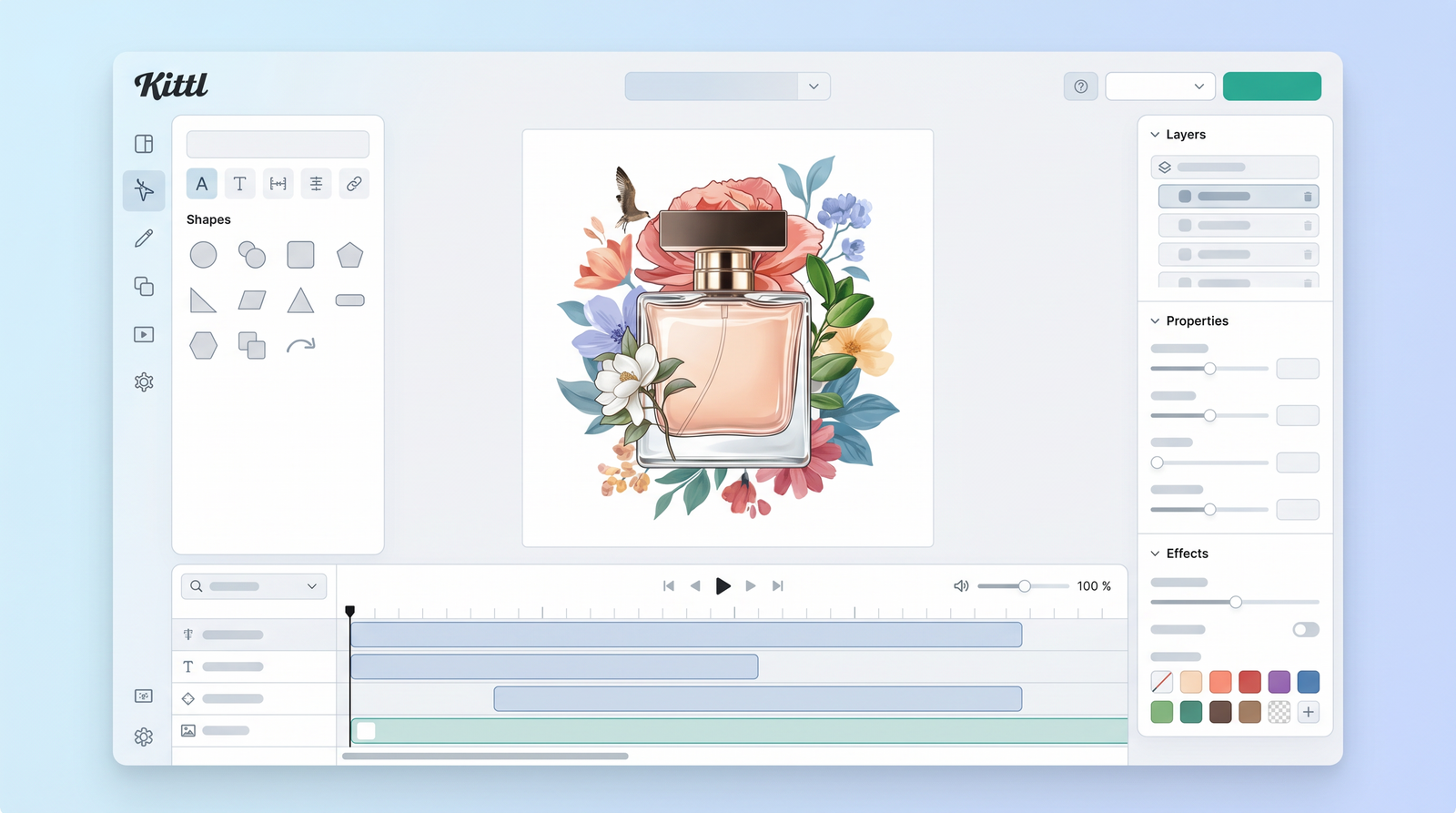Adjust the volume slider
Image resolution: width=1456 pixels, height=813 pixels.
coord(1024,586)
